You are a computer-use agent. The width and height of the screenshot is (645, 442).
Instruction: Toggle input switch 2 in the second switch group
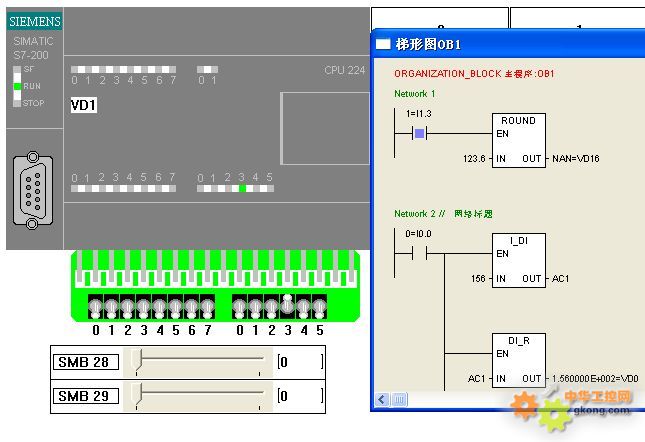click(271, 308)
